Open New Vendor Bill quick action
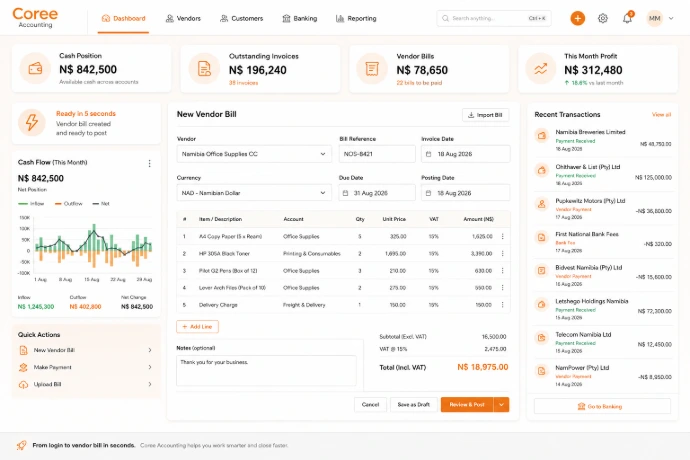This screenshot has height=460, width=690. (86, 350)
